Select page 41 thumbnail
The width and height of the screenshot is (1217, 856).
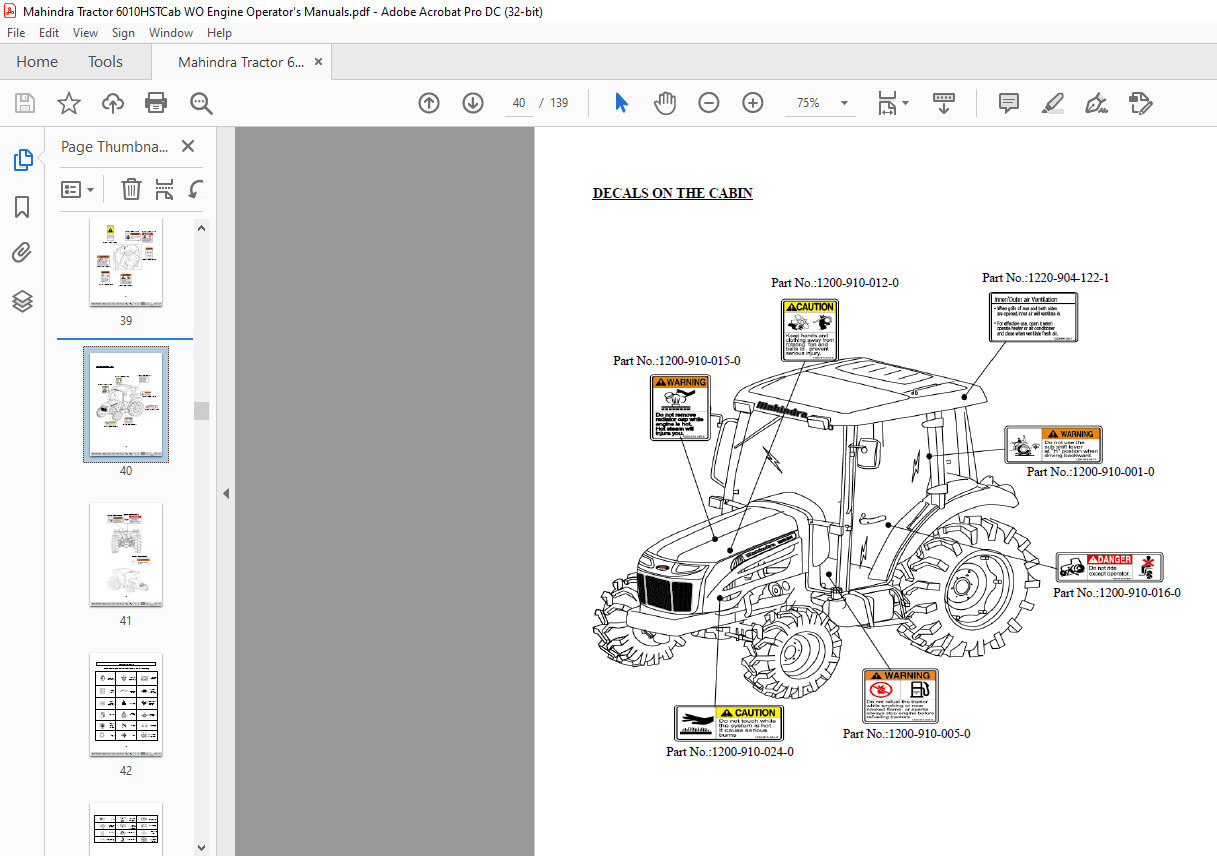(x=126, y=556)
